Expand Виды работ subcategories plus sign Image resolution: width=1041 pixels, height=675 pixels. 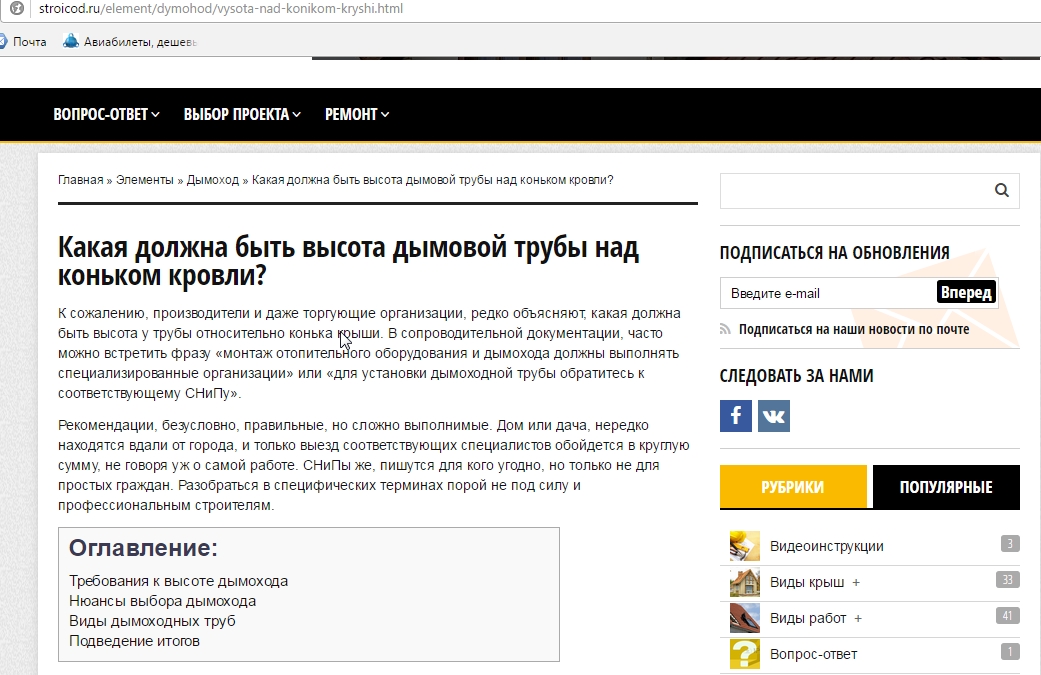coord(858,619)
